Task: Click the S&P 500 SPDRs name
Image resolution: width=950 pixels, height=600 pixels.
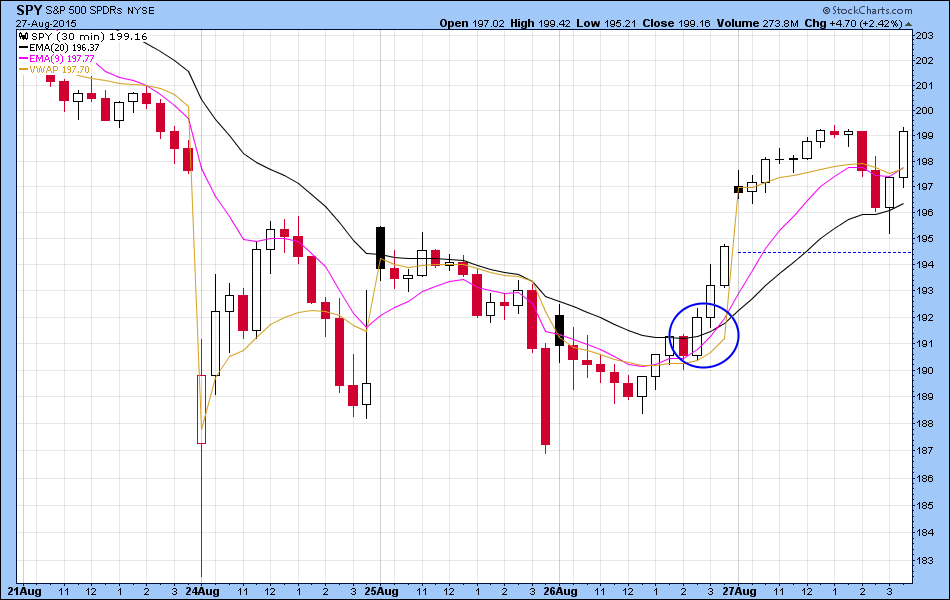Action: pos(84,11)
